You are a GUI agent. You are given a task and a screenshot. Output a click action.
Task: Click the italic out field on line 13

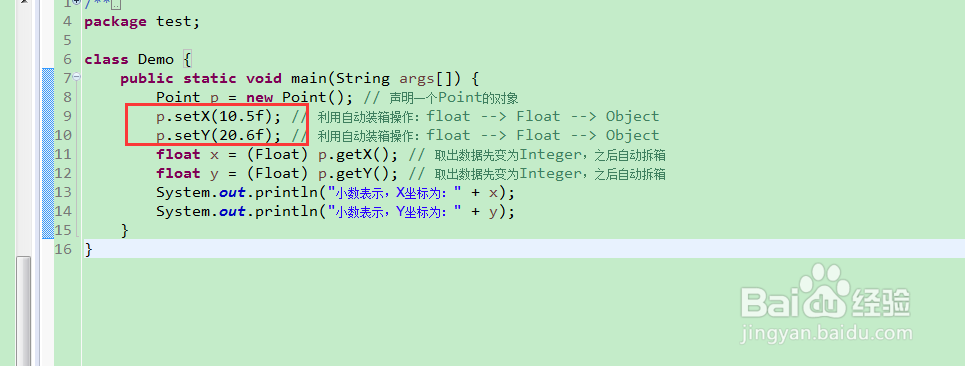[x=233, y=193]
